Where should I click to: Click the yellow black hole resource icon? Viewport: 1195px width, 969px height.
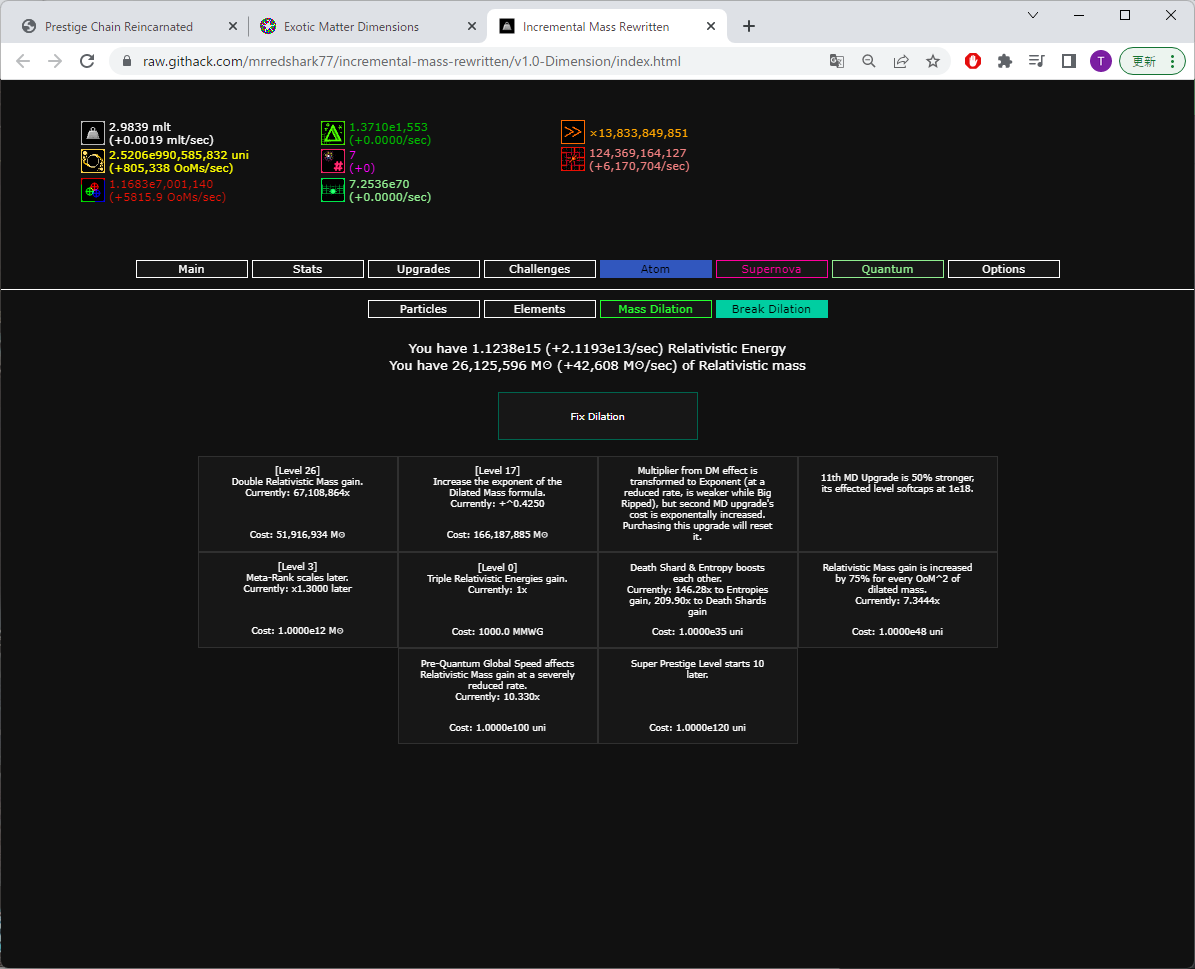tap(93, 161)
